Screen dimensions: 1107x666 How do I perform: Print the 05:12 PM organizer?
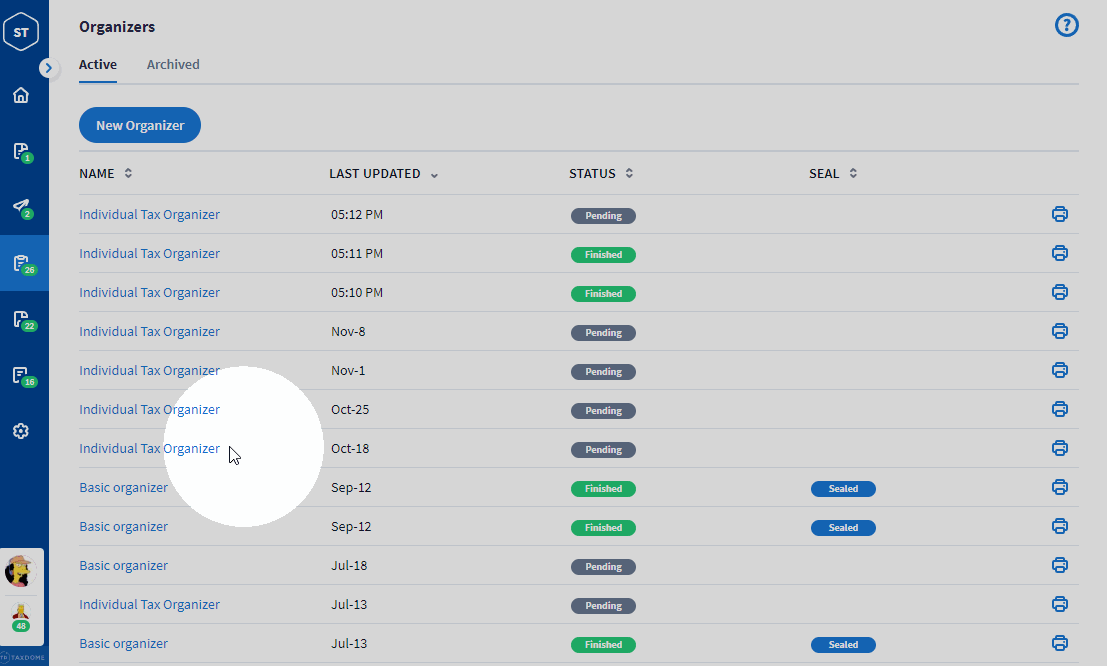[x=1060, y=214]
